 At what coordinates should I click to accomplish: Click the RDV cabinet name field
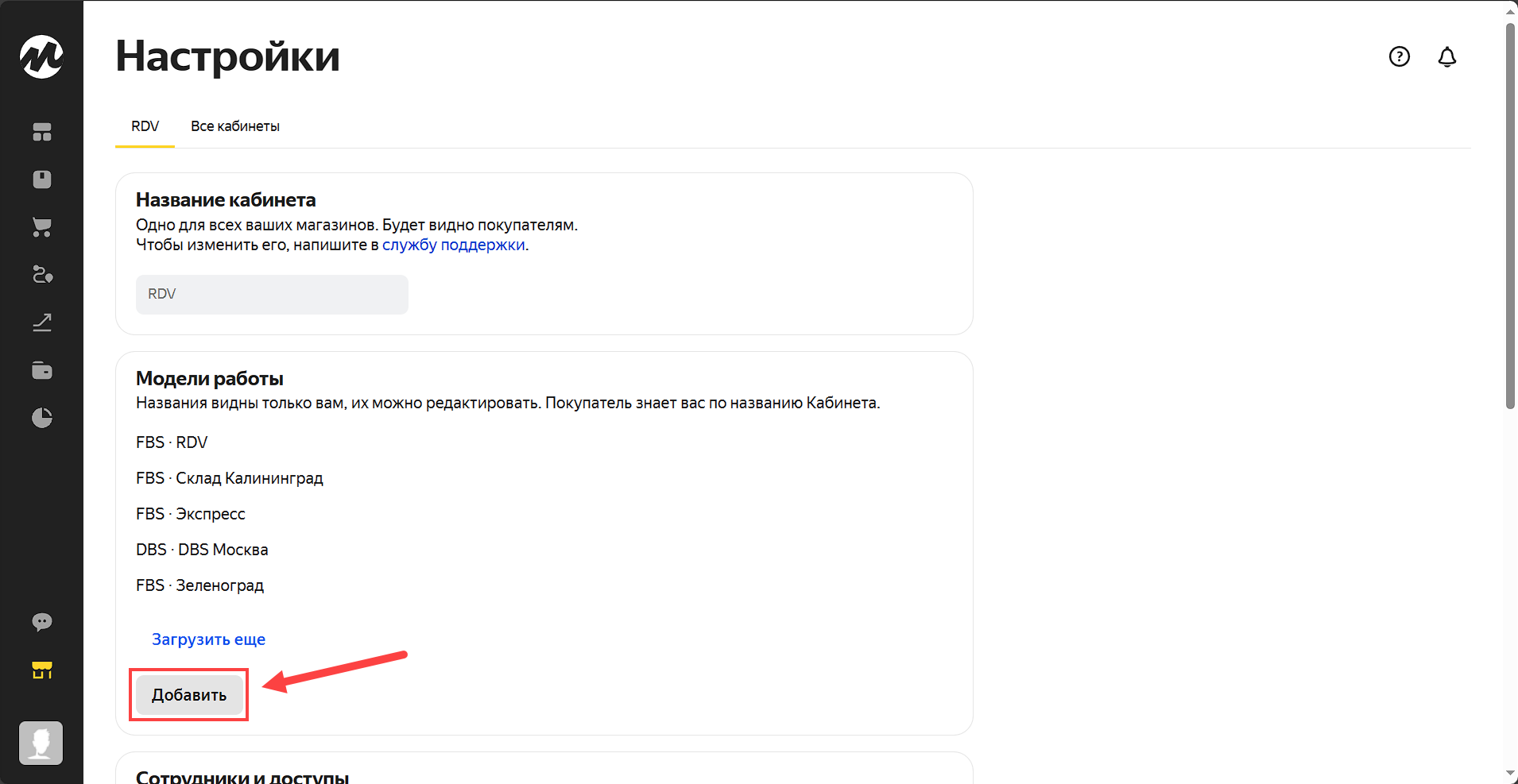(x=272, y=295)
